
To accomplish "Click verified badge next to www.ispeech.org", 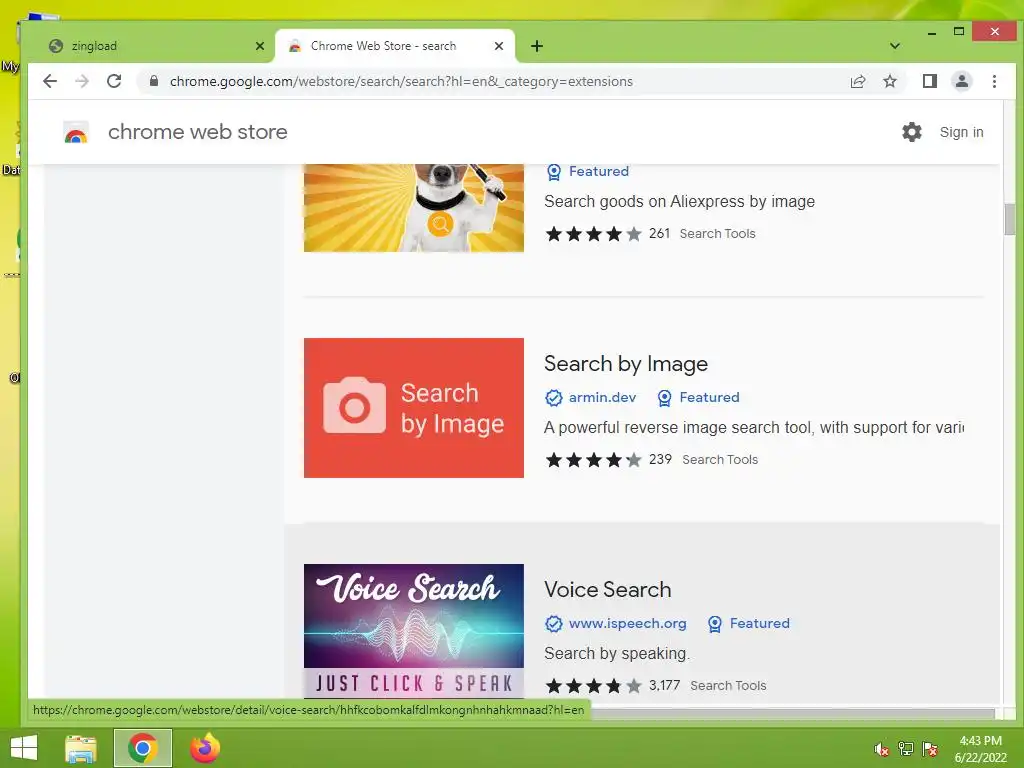I will (x=553, y=624).
